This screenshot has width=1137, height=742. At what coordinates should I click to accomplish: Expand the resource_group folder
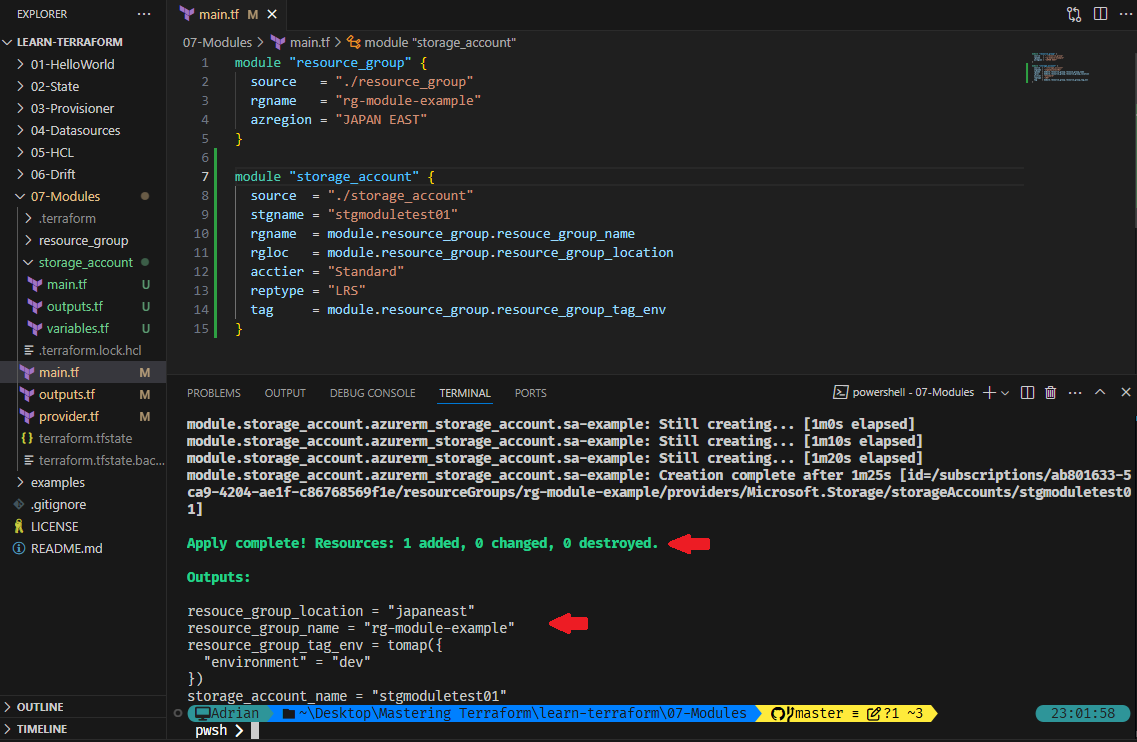[28, 240]
